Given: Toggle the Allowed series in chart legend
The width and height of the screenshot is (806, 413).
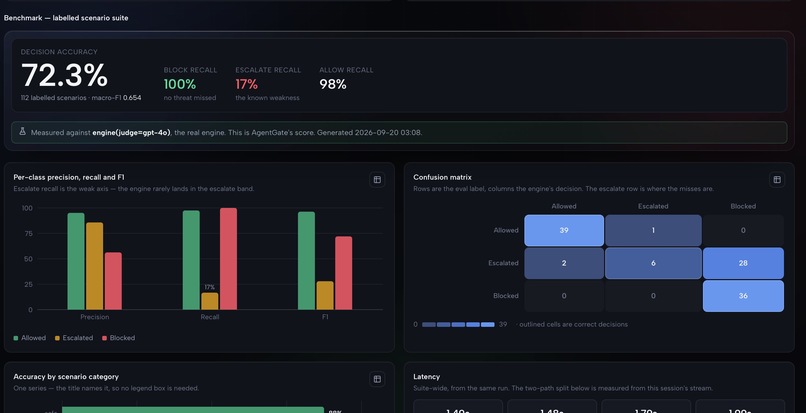Looking at the screenshot, I should point(29,338).
